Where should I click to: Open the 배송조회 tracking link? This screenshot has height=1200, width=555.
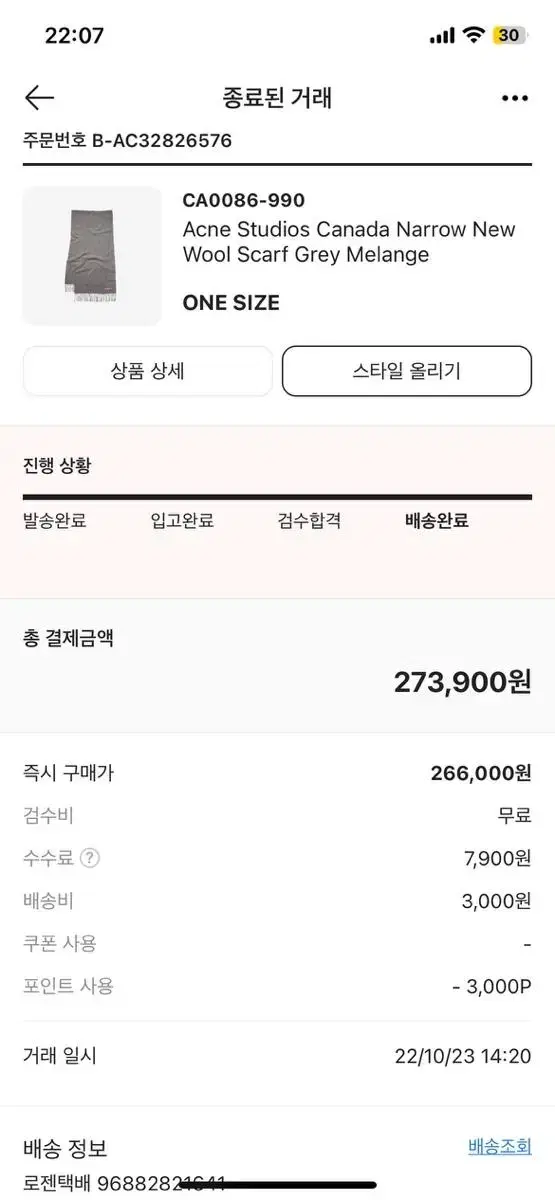[500, 1146]
